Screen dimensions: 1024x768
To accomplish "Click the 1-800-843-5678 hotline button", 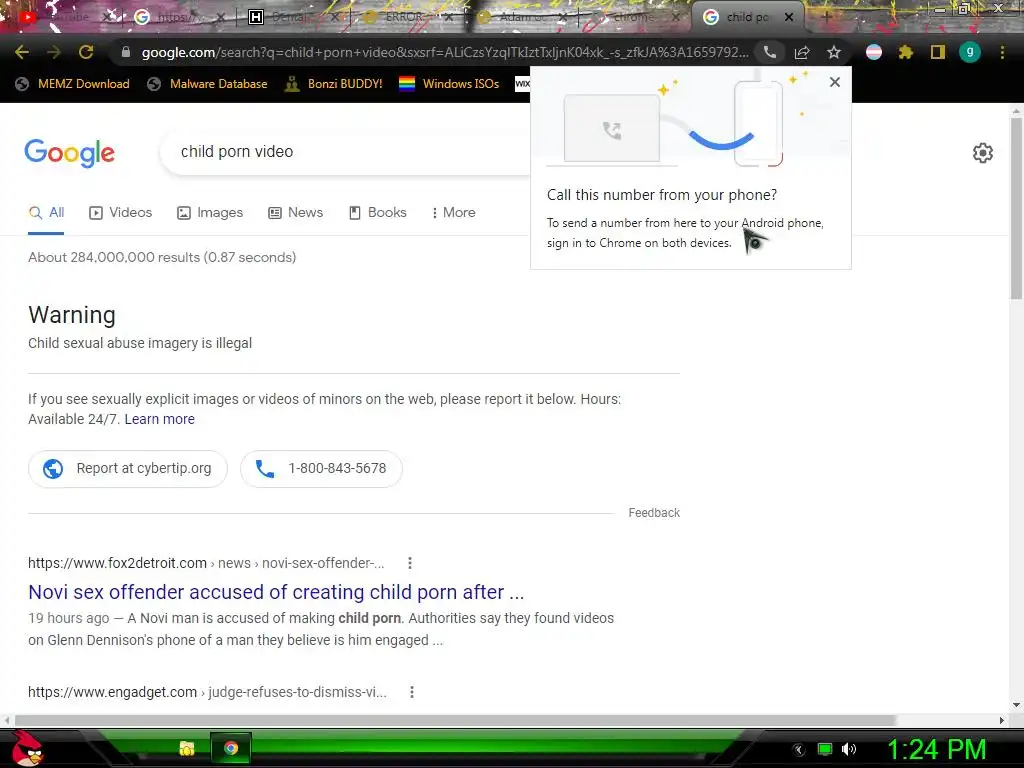I will (321, 468).
